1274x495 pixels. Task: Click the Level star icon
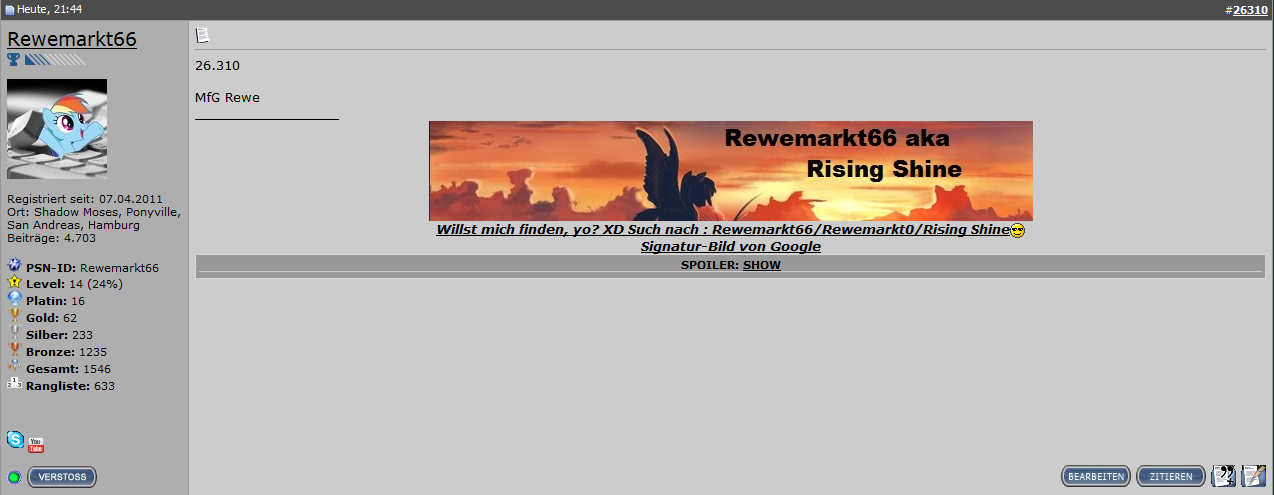(x=14, y=283)
